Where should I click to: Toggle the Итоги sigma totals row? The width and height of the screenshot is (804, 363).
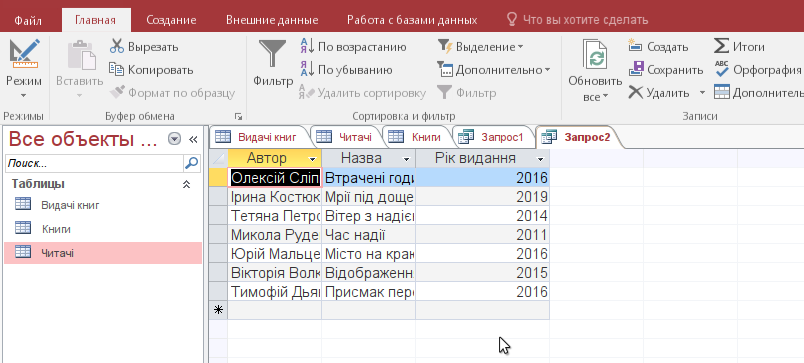[739, 47]
